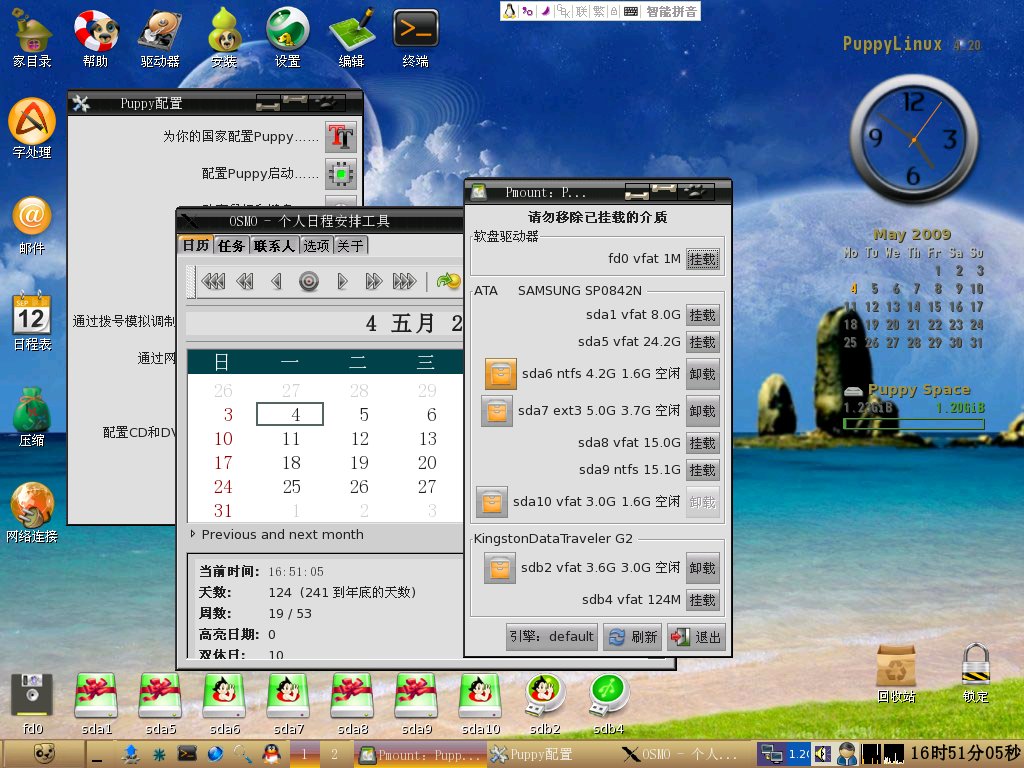Go to previous day in OSMO
This screenshot has width=1024, height=768.
tap(276, 281)
